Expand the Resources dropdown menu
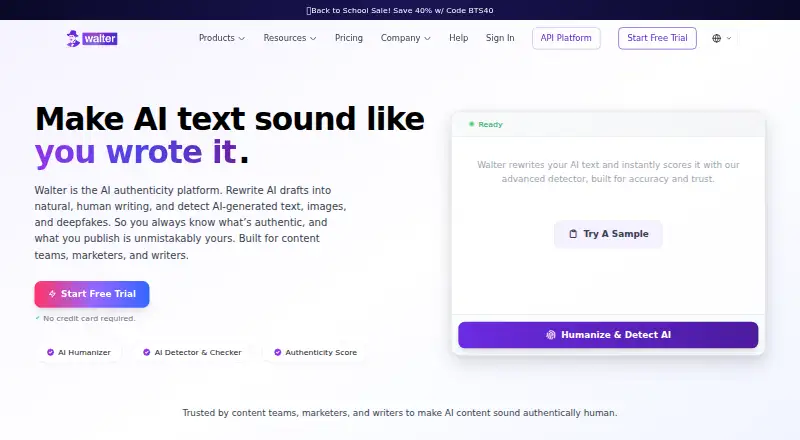Screen dimensions: 800x440 coord(290,38)
